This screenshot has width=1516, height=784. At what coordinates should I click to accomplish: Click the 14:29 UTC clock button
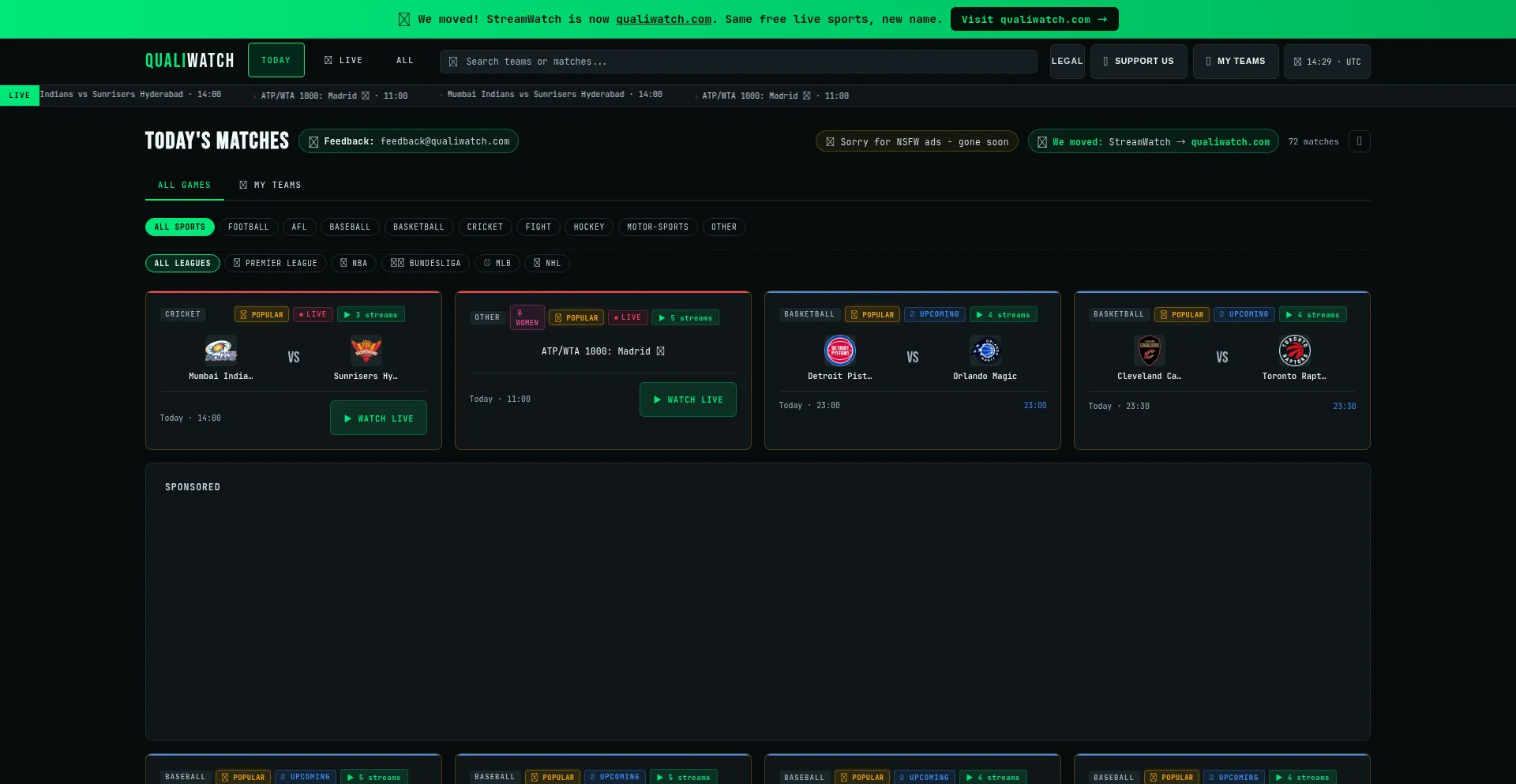(x=1326, y=62)
